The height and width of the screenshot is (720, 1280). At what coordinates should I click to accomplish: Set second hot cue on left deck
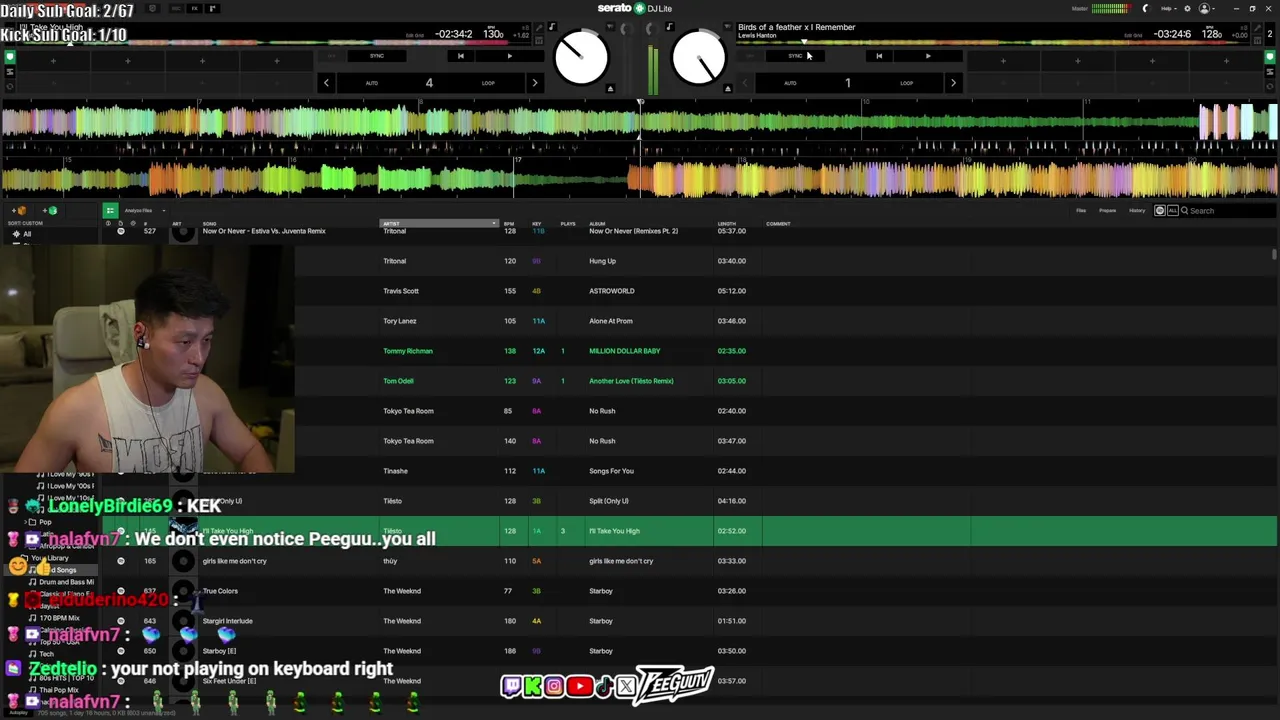pyautogui.click(x=128, y=61)
